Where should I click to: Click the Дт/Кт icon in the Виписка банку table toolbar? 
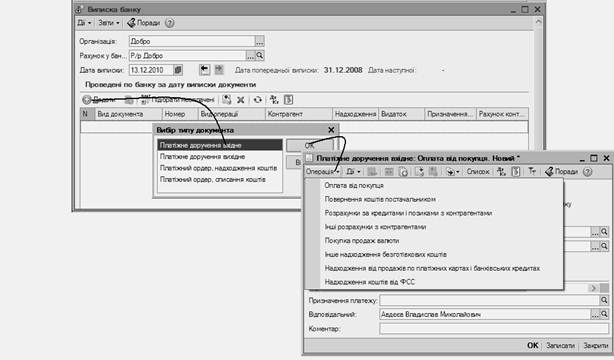[274, 100]
